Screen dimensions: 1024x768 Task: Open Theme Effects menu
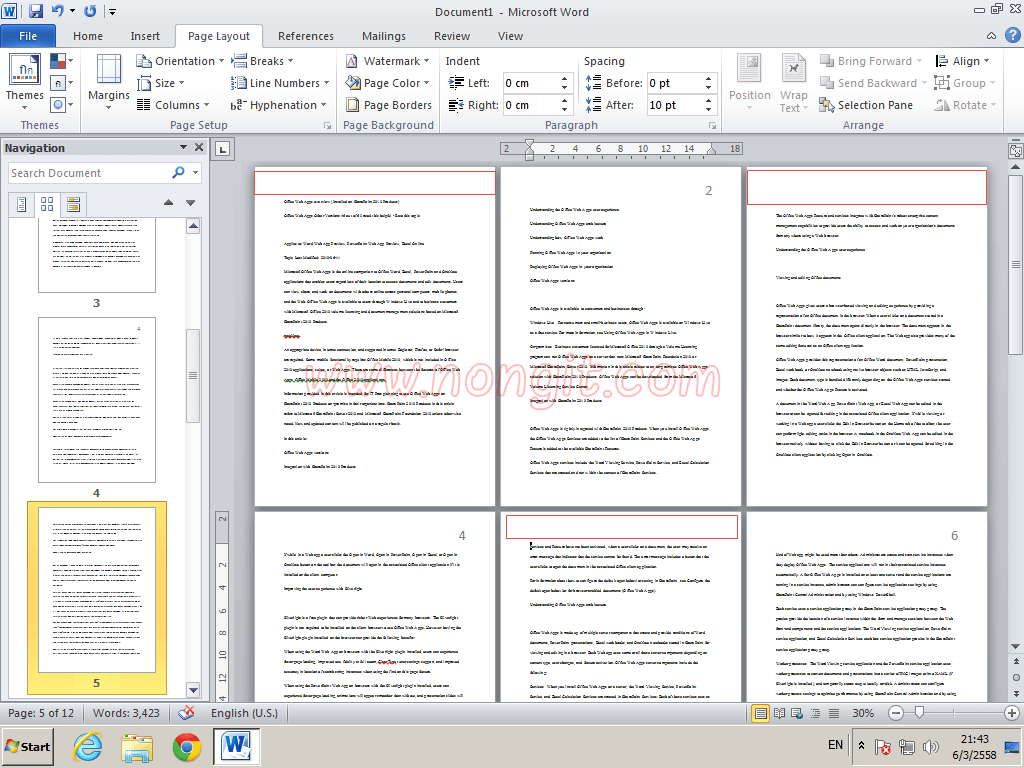pos(61,104)
